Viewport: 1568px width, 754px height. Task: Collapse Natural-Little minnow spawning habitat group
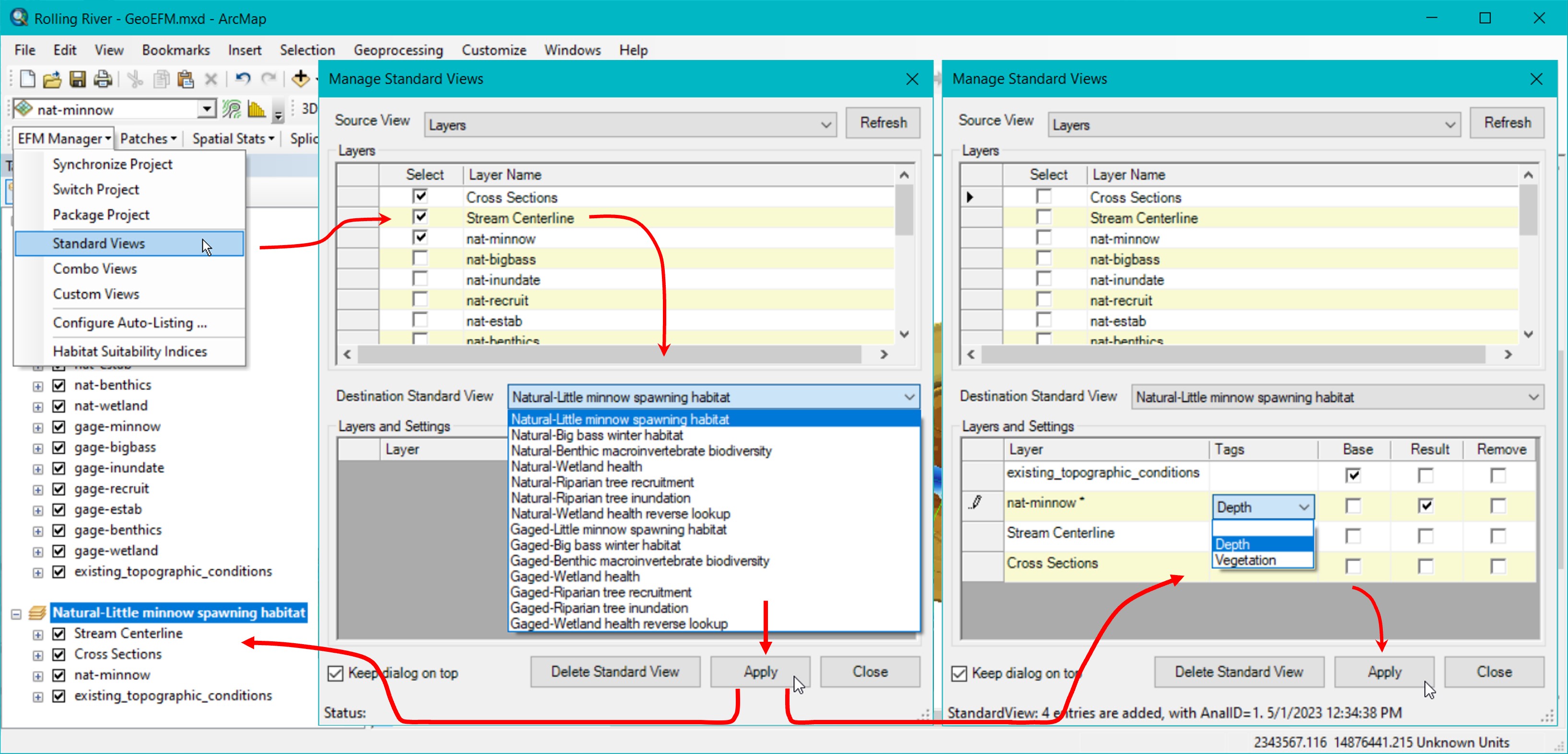[16, 613]
